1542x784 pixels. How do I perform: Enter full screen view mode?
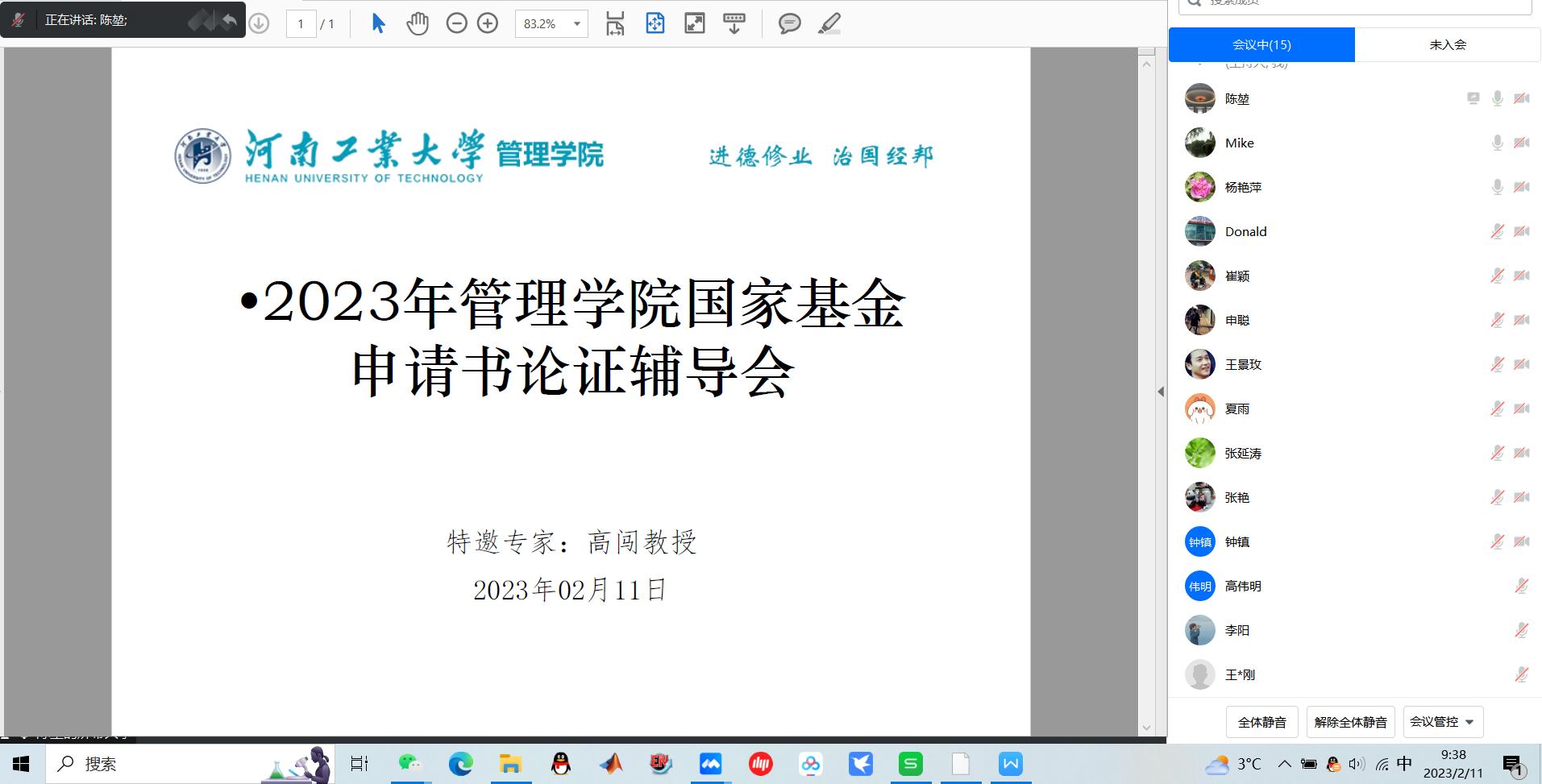694,23
